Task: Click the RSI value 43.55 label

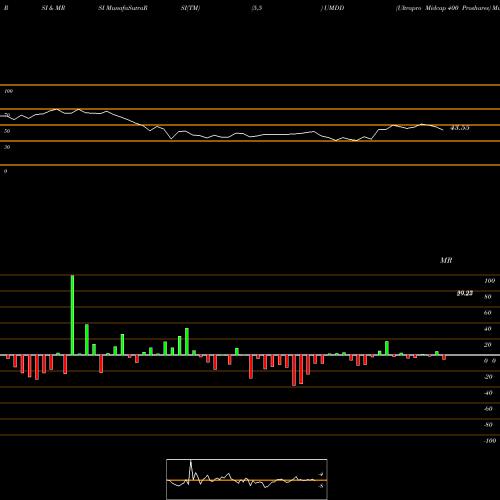Action: [x=460, y=128]
